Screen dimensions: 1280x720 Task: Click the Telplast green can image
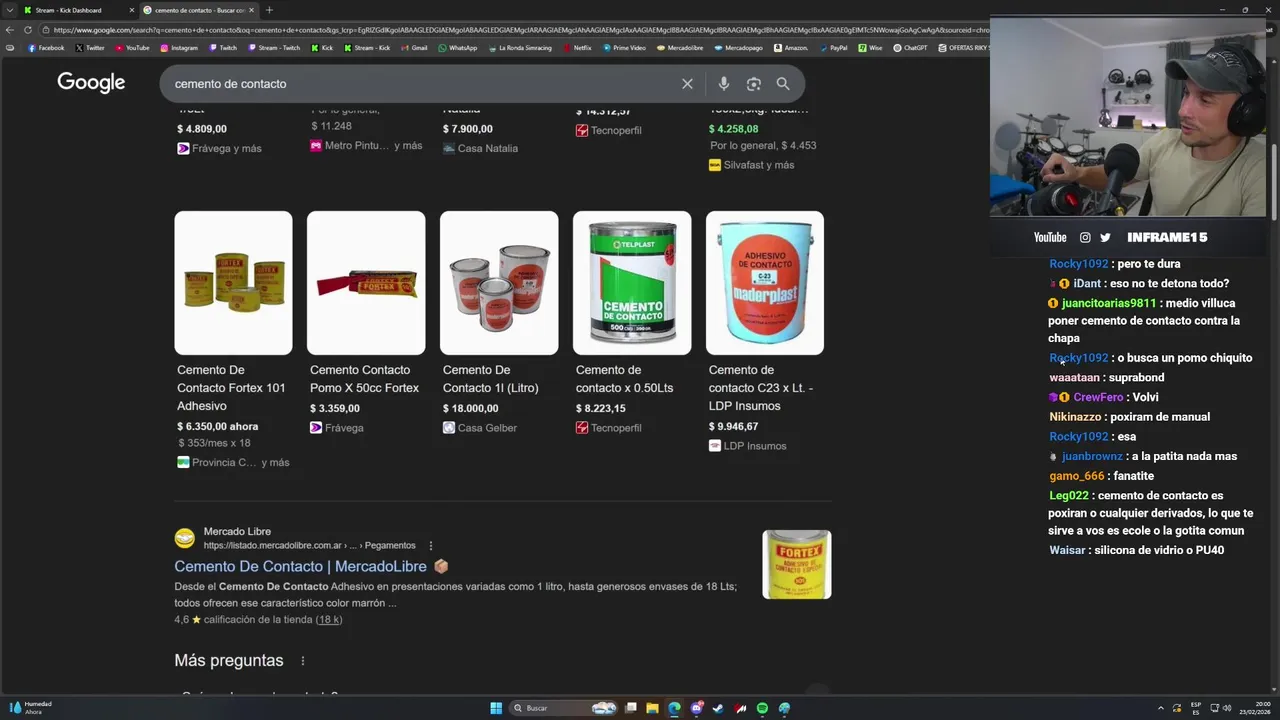pos(632,283)
